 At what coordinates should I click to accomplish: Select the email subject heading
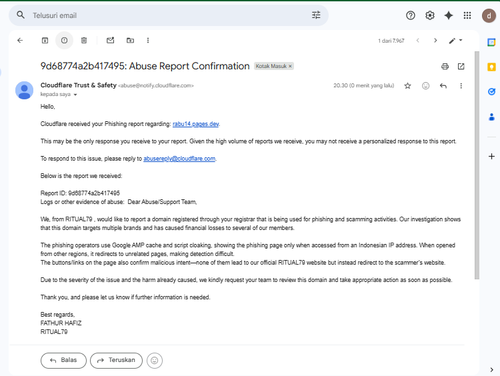click(145, 66)
